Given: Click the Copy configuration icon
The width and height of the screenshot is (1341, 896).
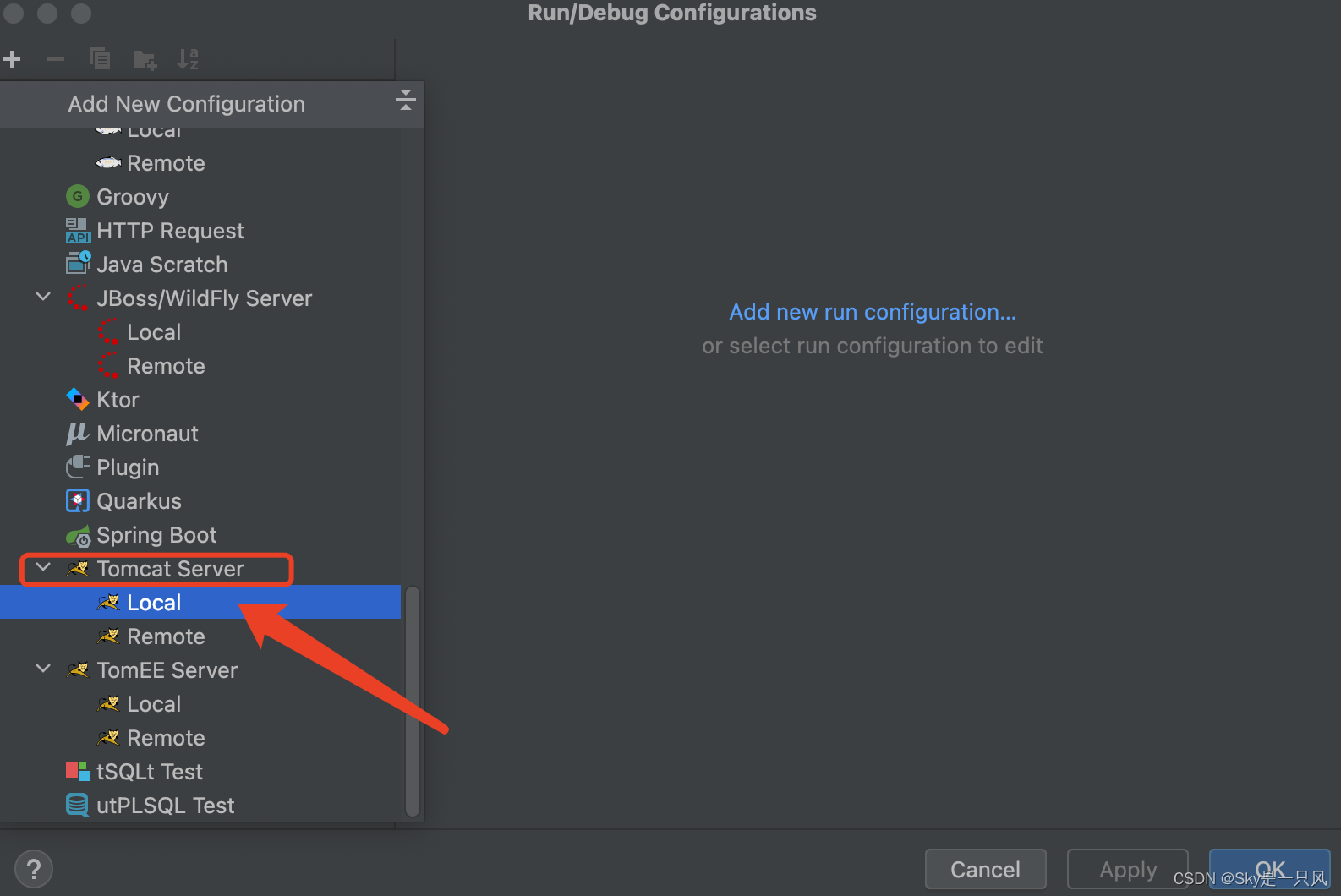Looking at the screenshot, I should click(100, 59).
